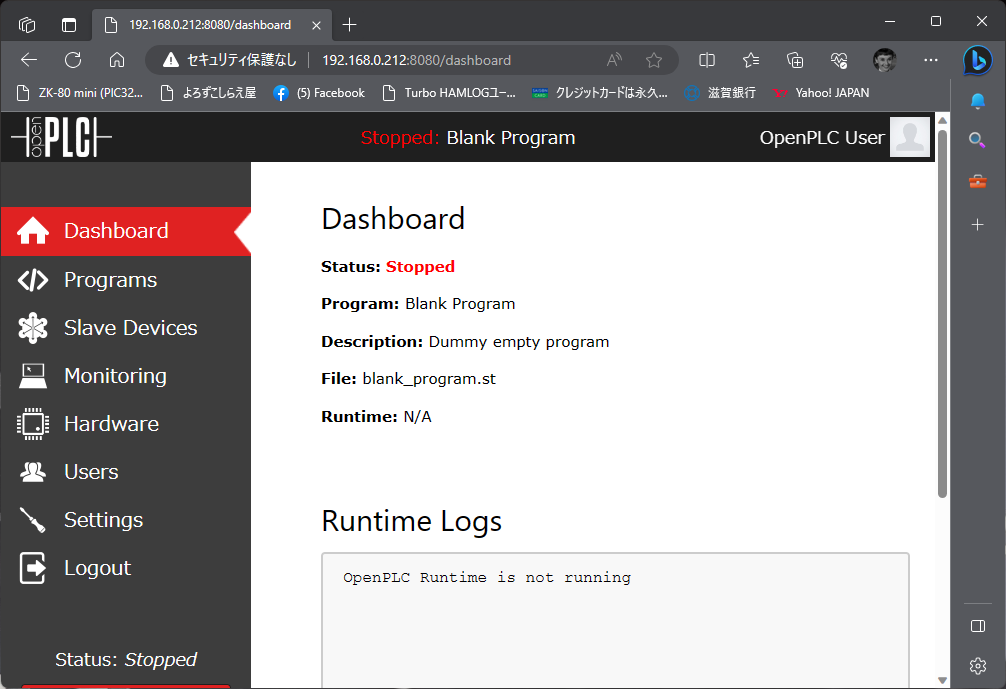
Task: Click the OpenPLC User name label
Action: pos(822,137)
